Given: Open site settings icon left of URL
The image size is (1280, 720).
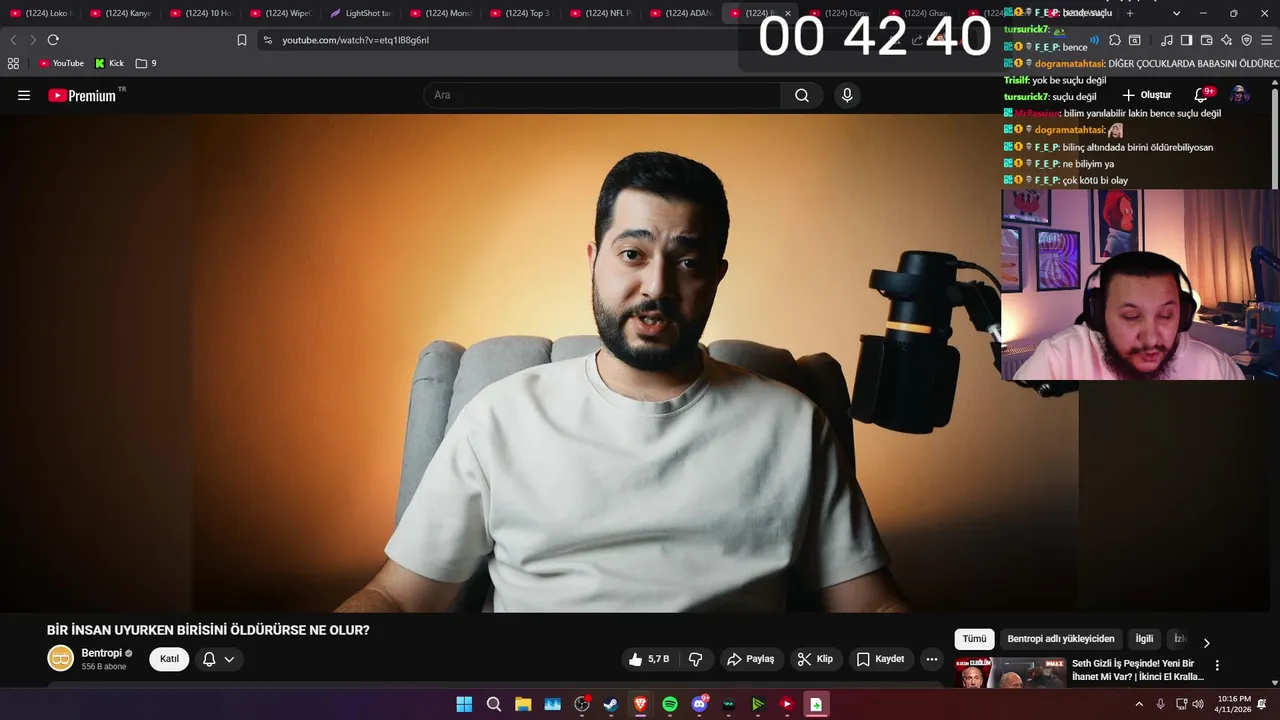Looking at the screenshot, I should coord(267,40).
